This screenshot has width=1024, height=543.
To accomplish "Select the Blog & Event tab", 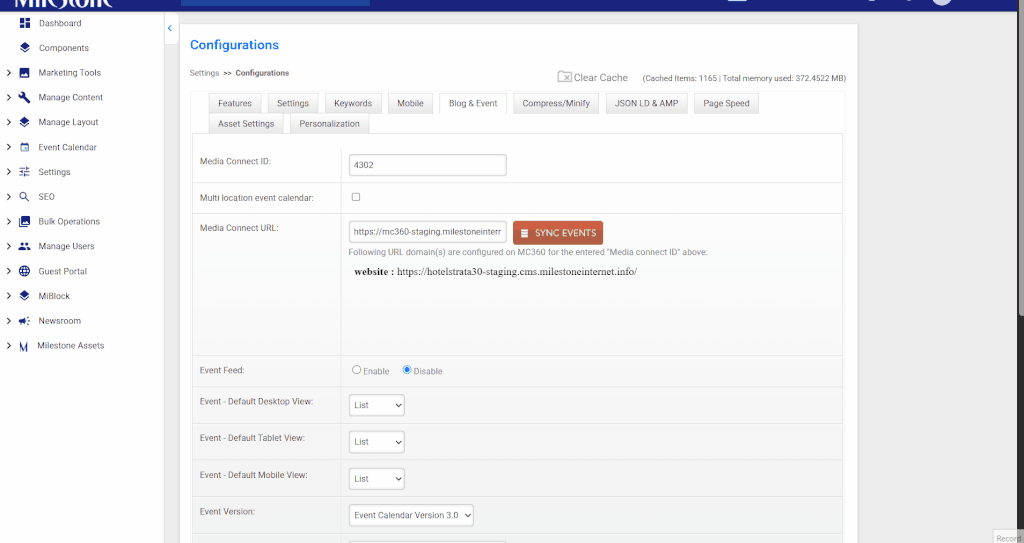I will 473,103.
